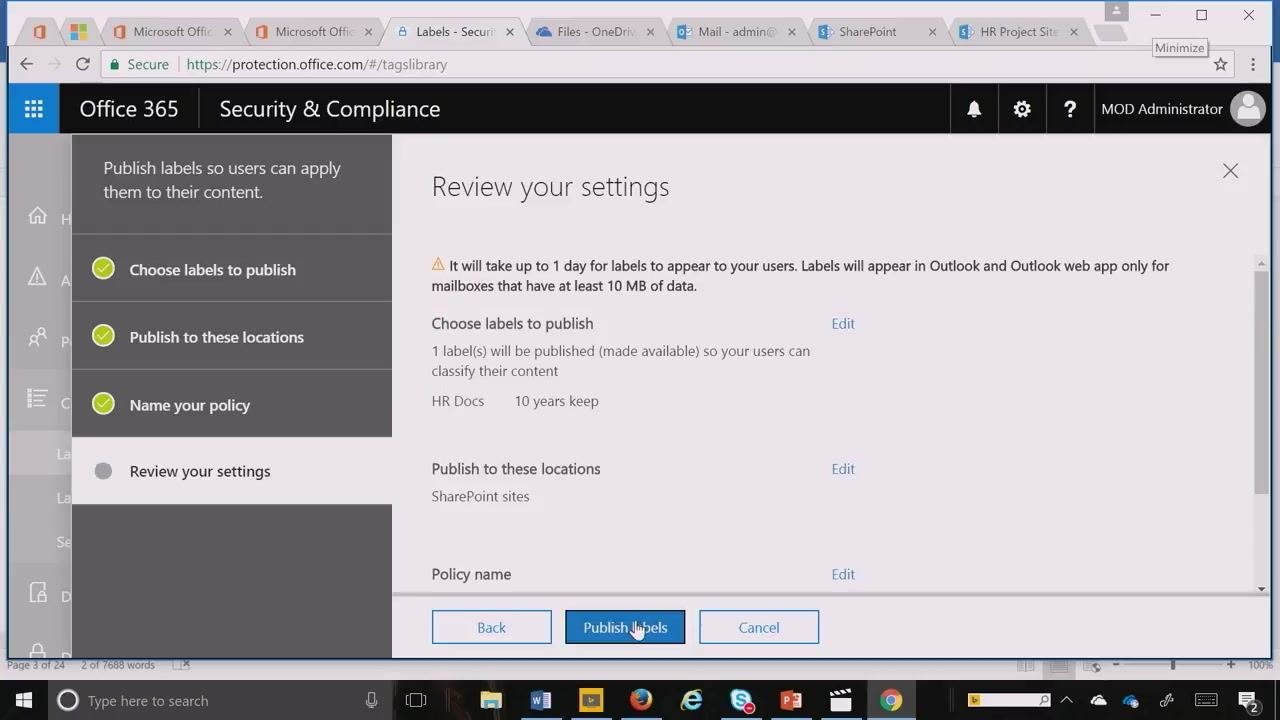Launch Firefox from the taskbar
Screen dimensions: 1280x720
pyautogui.click(x=641, y=700)
